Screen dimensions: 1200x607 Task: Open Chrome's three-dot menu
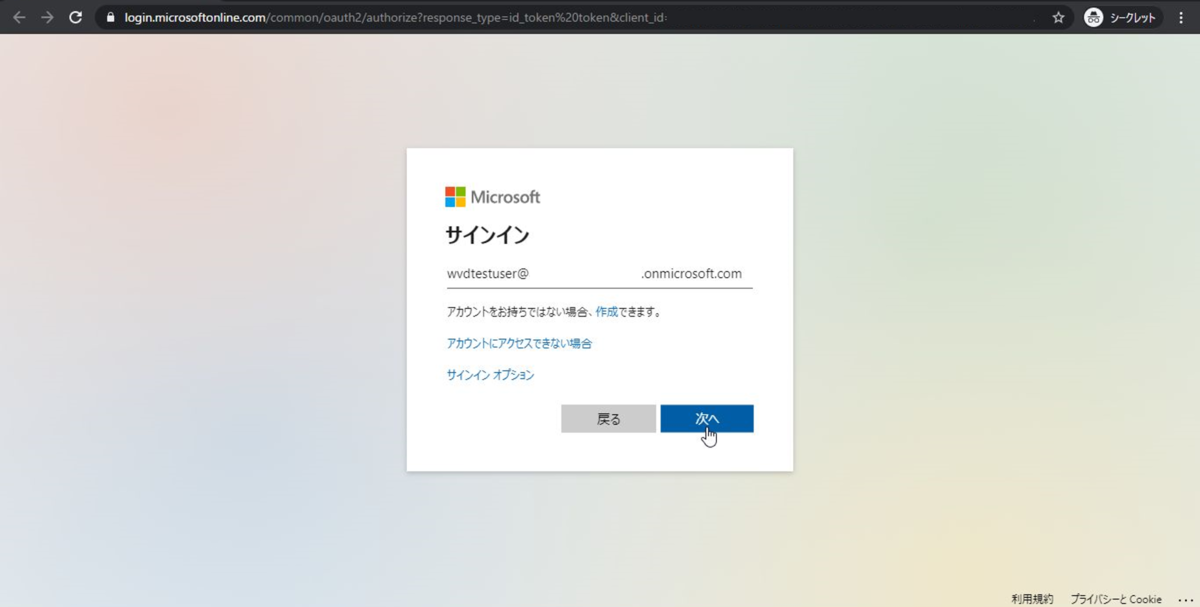pos(1181,16)
